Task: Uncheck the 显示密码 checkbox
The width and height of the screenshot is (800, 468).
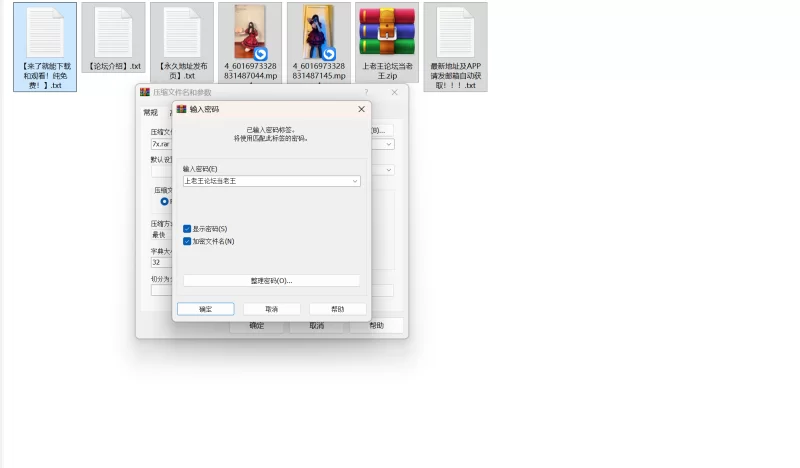Action: pyautogui.click(x=187, y=229)
